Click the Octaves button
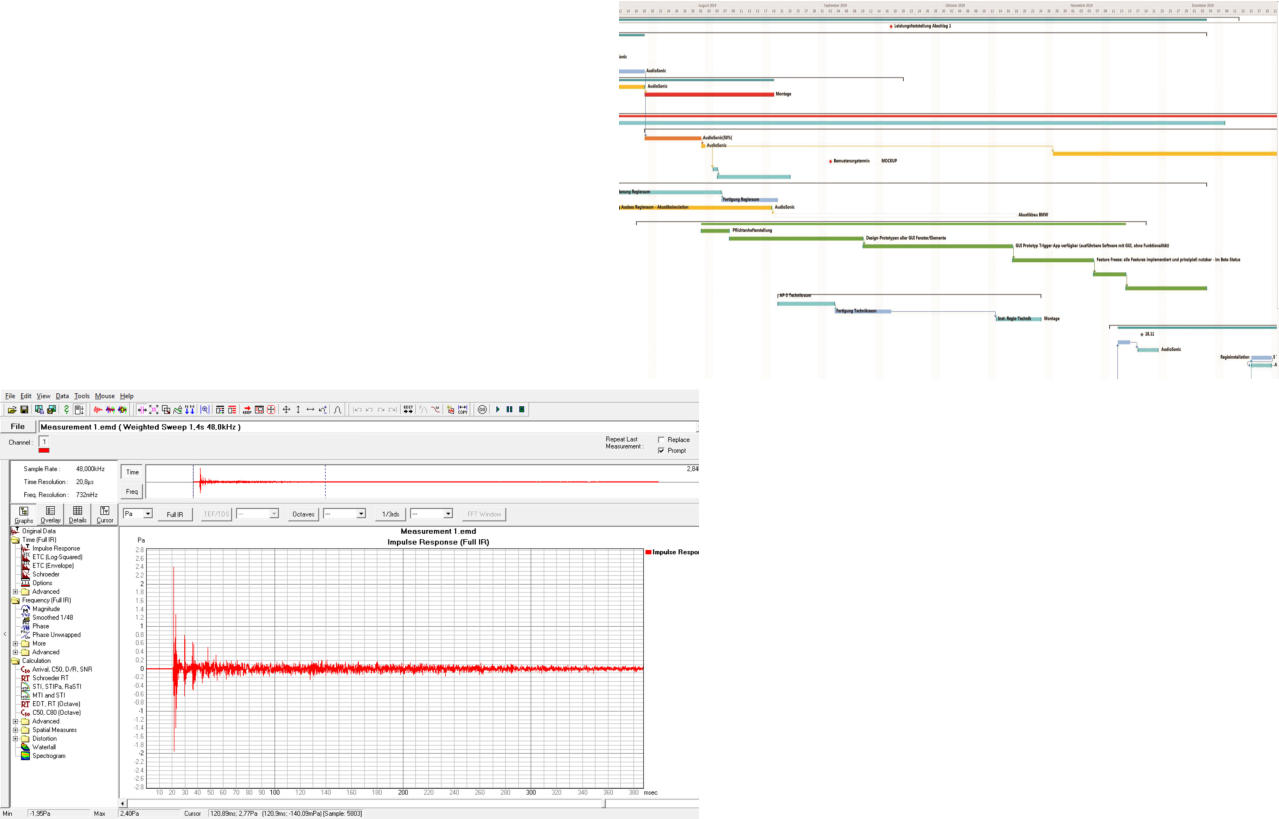Viewport: 1279px width, 819px height. (x=304, y=514)
